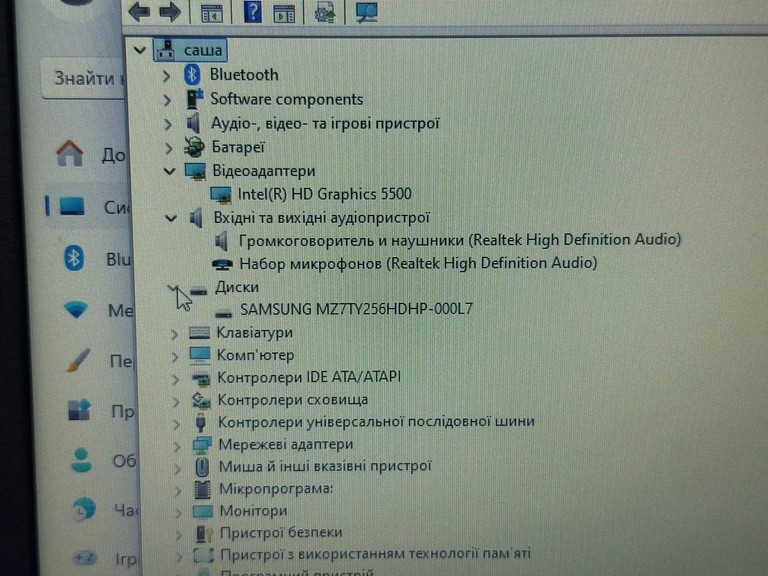
Task: Collapse the Диски category
Action: tap(174, 288)
